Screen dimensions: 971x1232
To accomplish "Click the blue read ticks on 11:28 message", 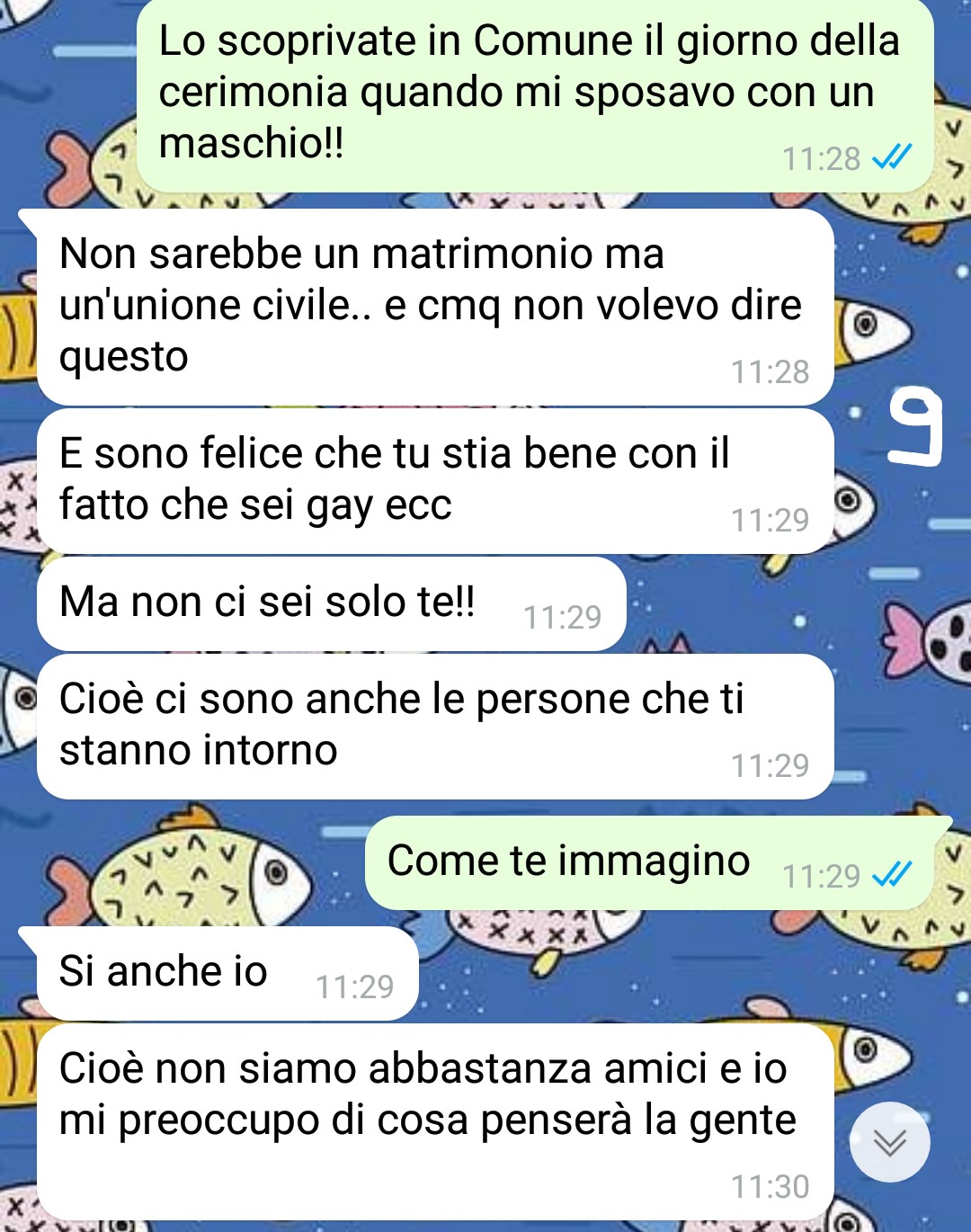I will click(x=892, y=157).
